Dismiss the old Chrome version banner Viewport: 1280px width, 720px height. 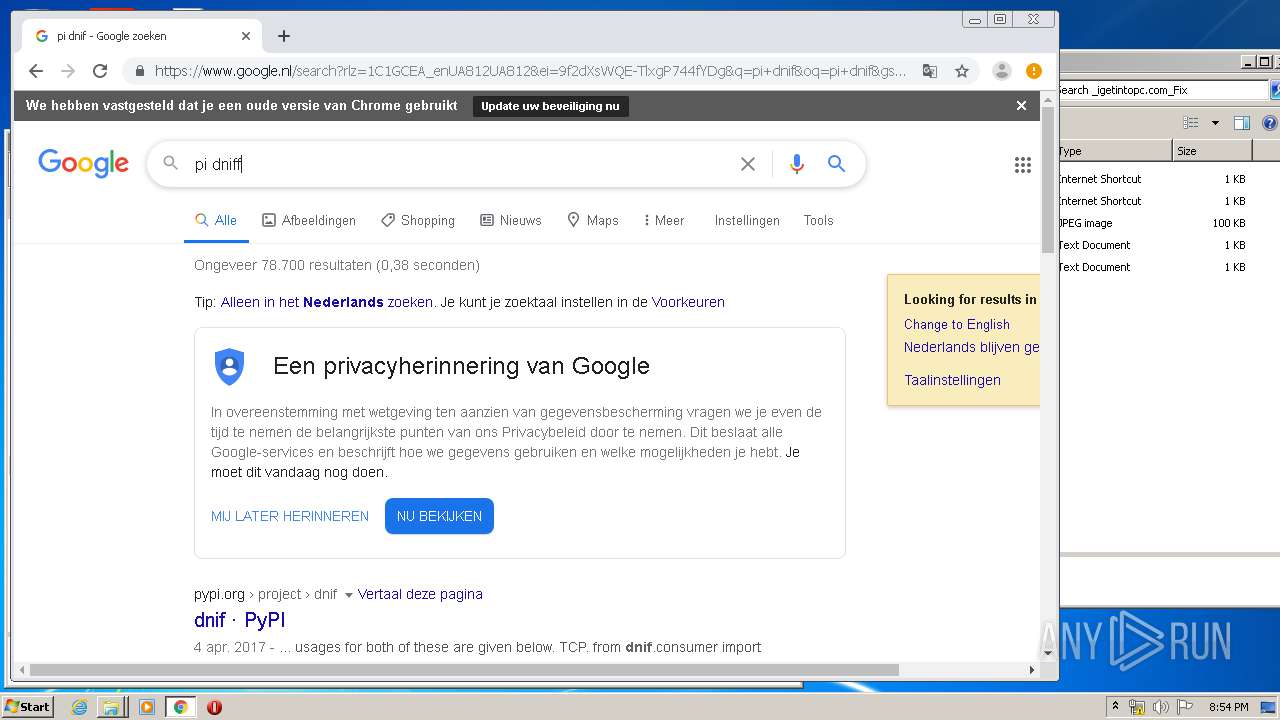tap(1021, 105)
